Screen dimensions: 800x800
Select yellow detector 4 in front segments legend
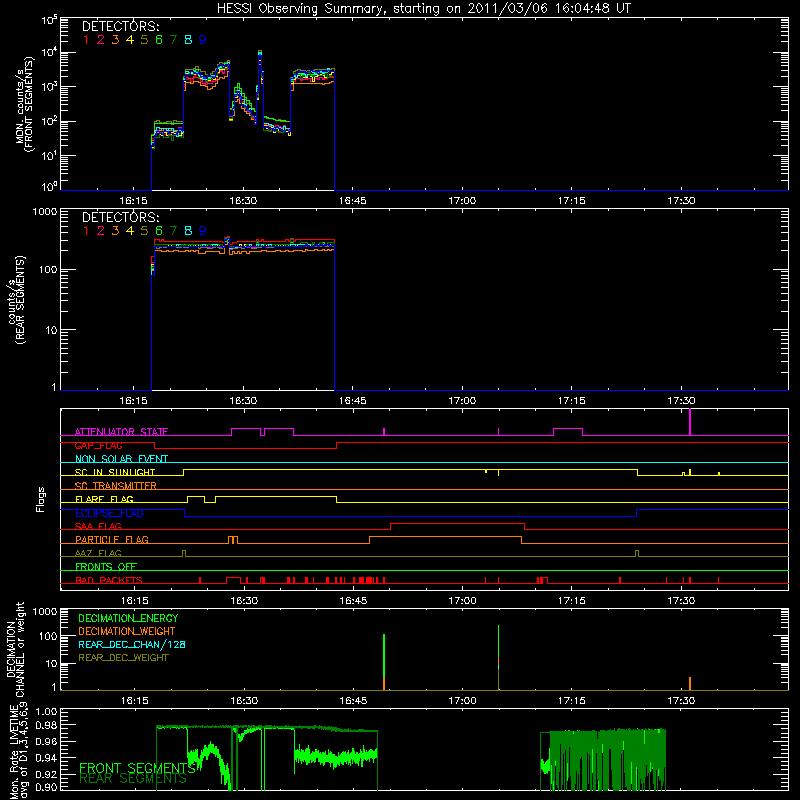pos(130,40)
